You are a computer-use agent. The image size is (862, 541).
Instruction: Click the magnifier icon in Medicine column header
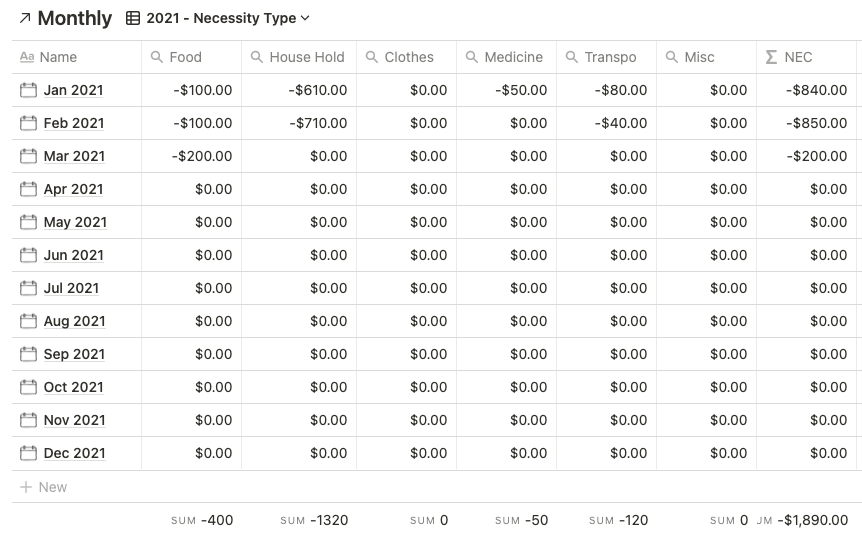tap(472, 57)
